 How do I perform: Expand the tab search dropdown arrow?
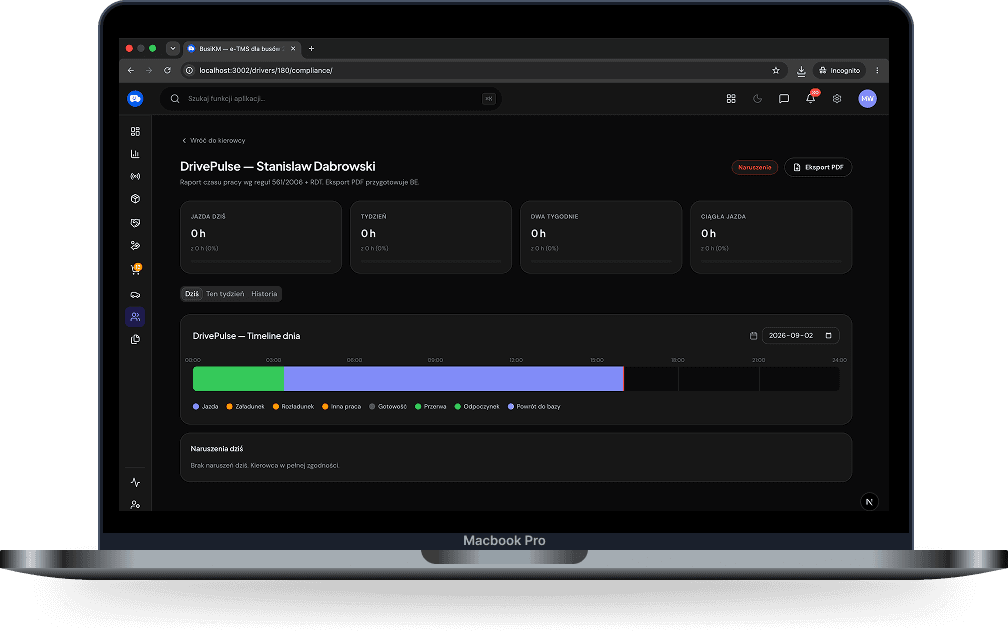coord(172,48)
